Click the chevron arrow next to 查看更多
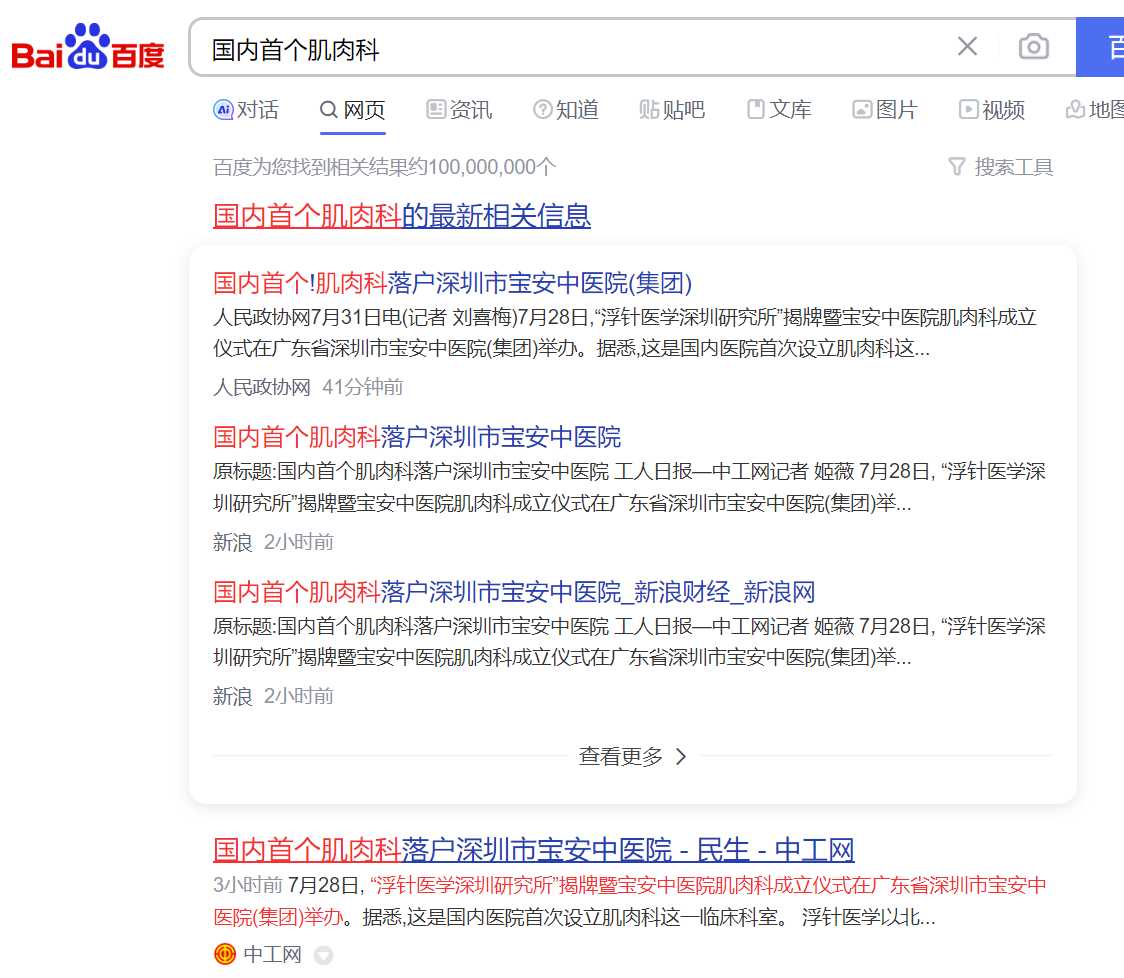Screen dimensions: 1124x978 click(681, 756)
